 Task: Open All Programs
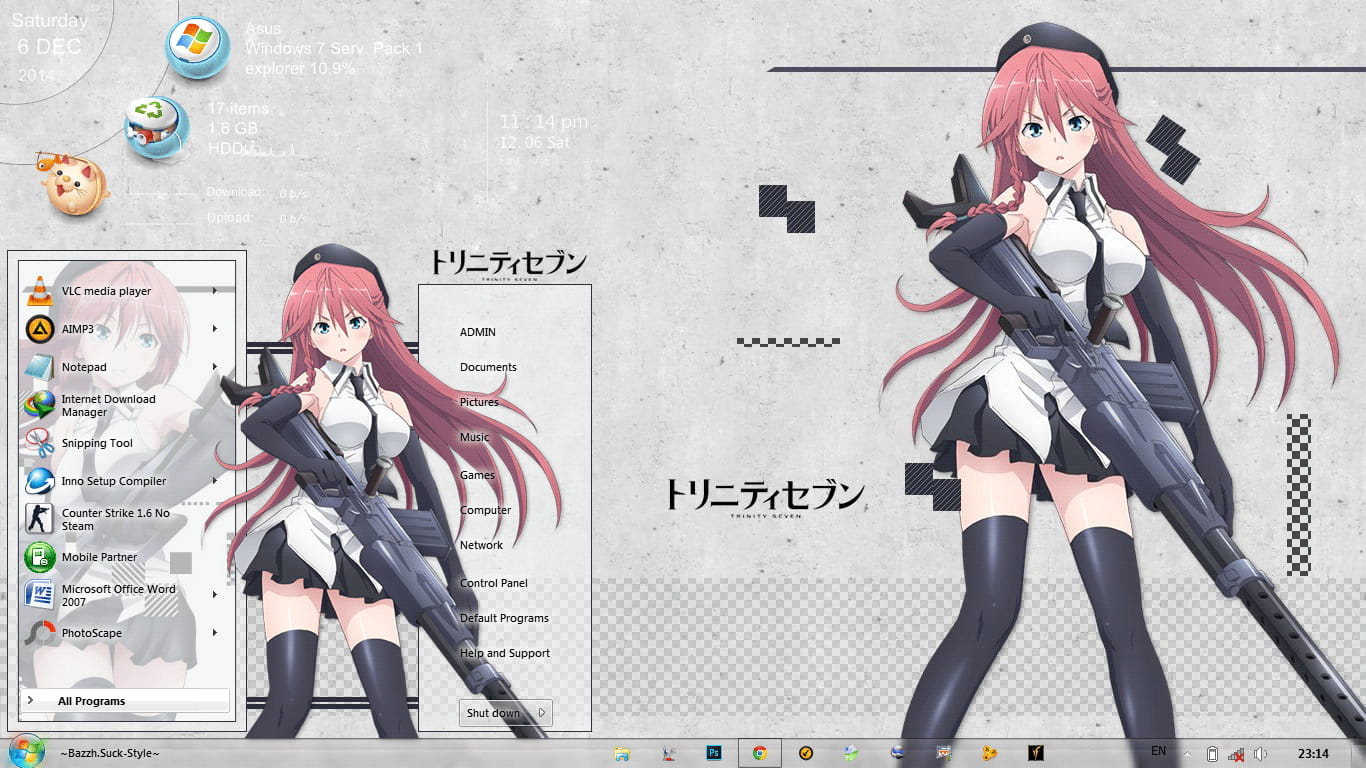point(89,701)
